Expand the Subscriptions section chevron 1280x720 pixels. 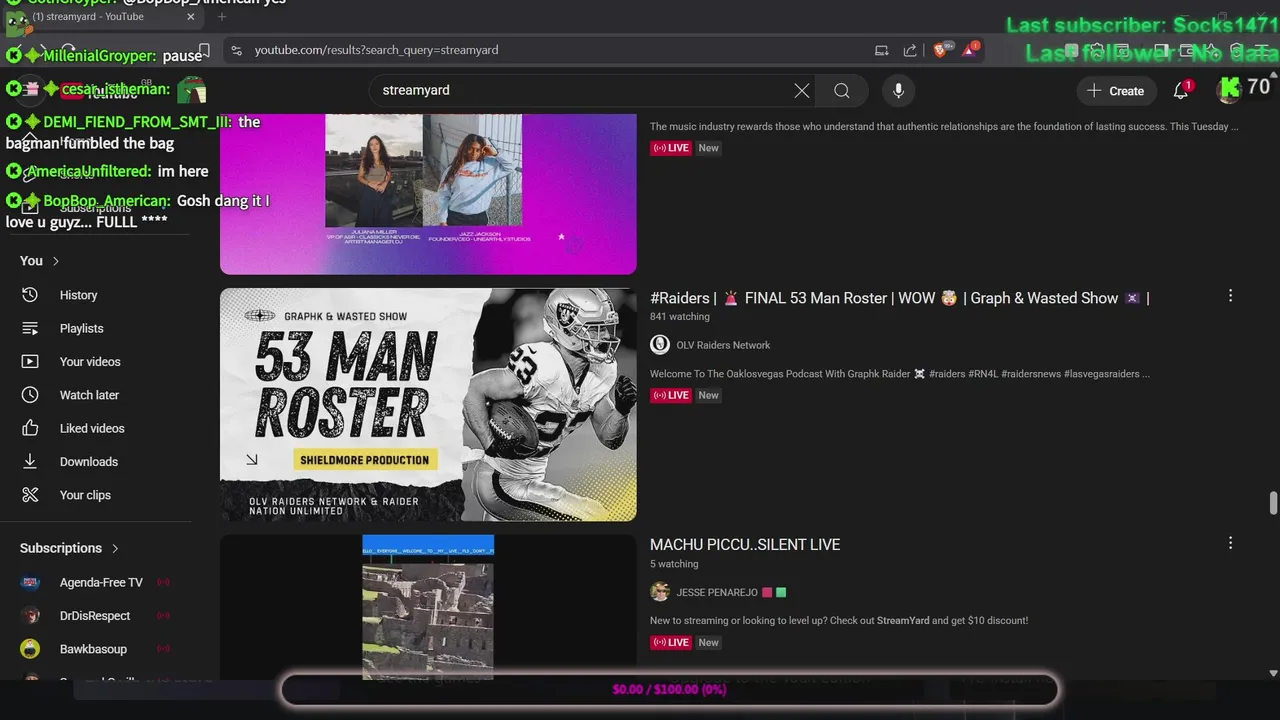click(x=115, y=548)
